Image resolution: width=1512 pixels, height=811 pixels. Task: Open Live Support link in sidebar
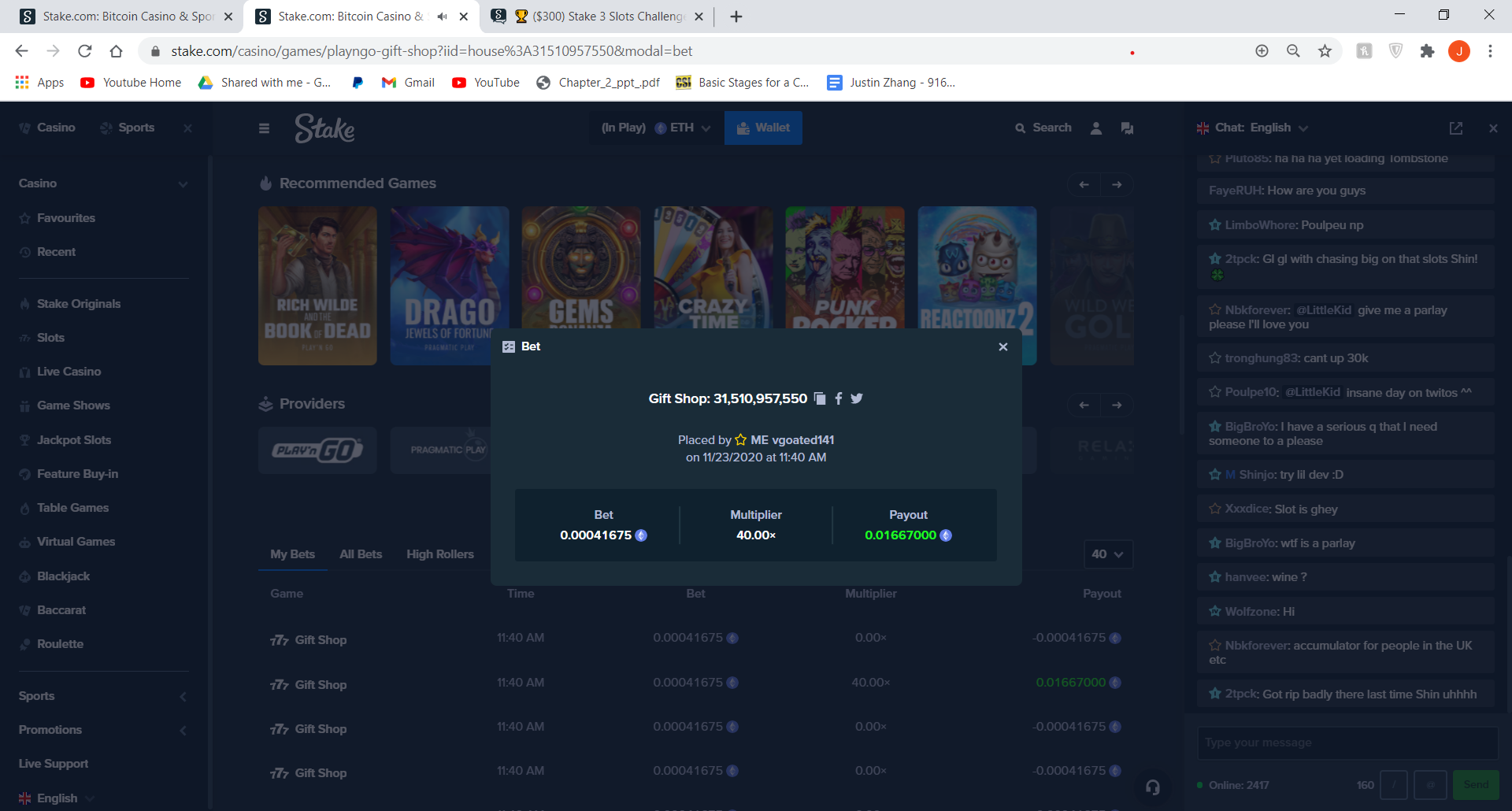pyautogui.click(x=54, y=764)
